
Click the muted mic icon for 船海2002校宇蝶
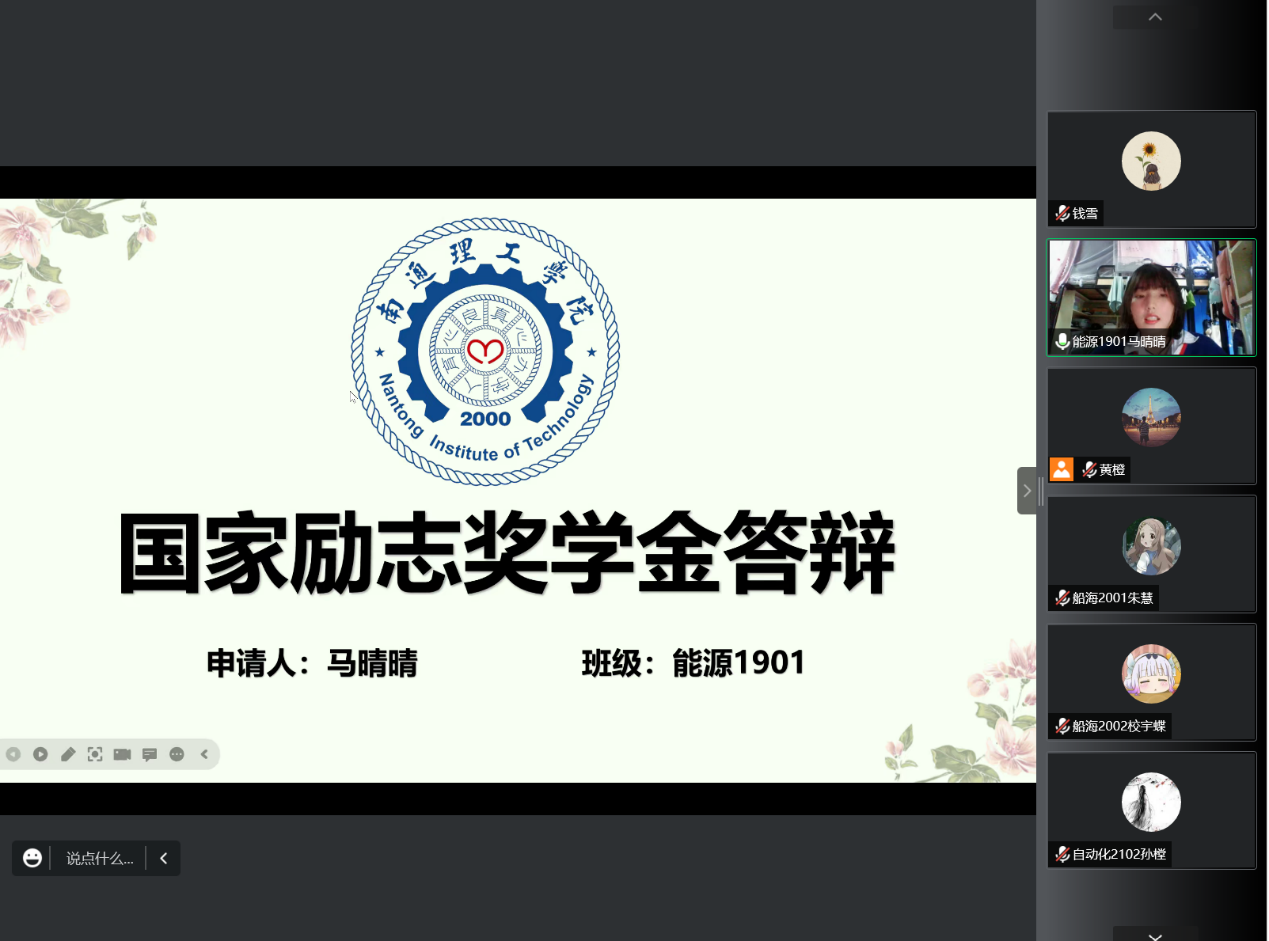point(1062,726)
